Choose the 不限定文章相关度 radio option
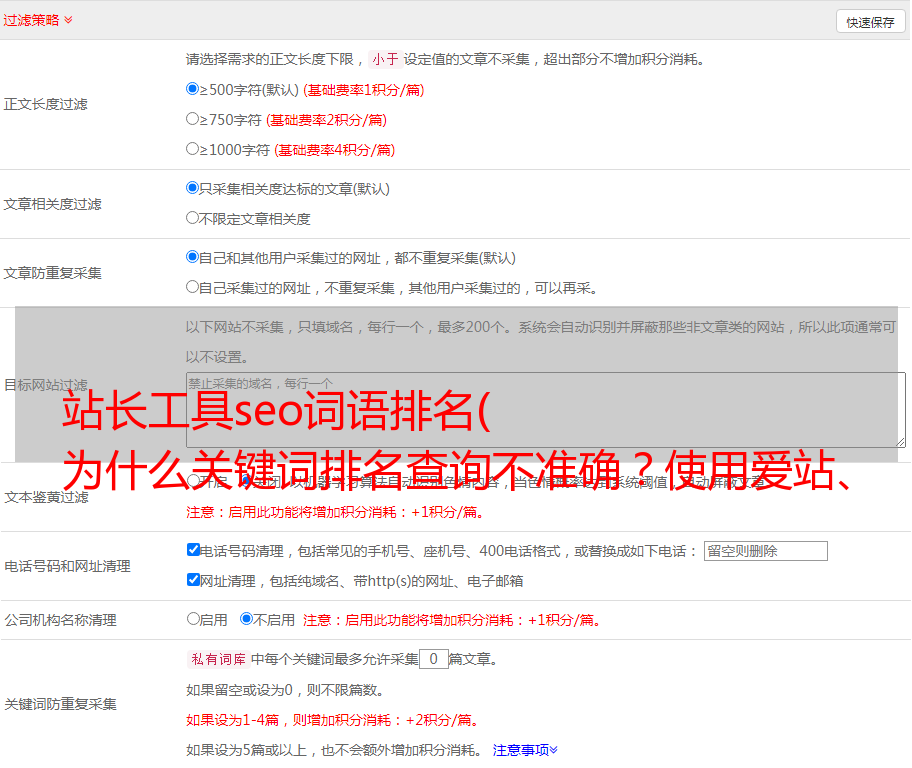The height and width of the screenshot is (768, 912). pyautogui.click(x=192, y=218)
